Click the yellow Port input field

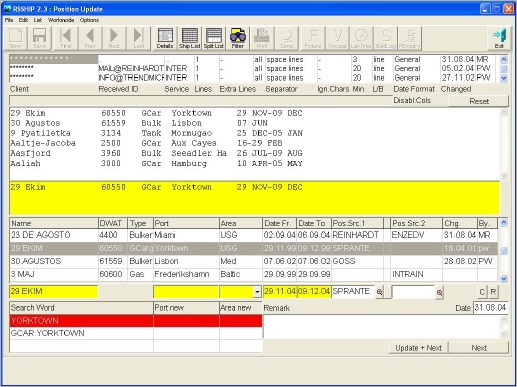pos(186,291)
